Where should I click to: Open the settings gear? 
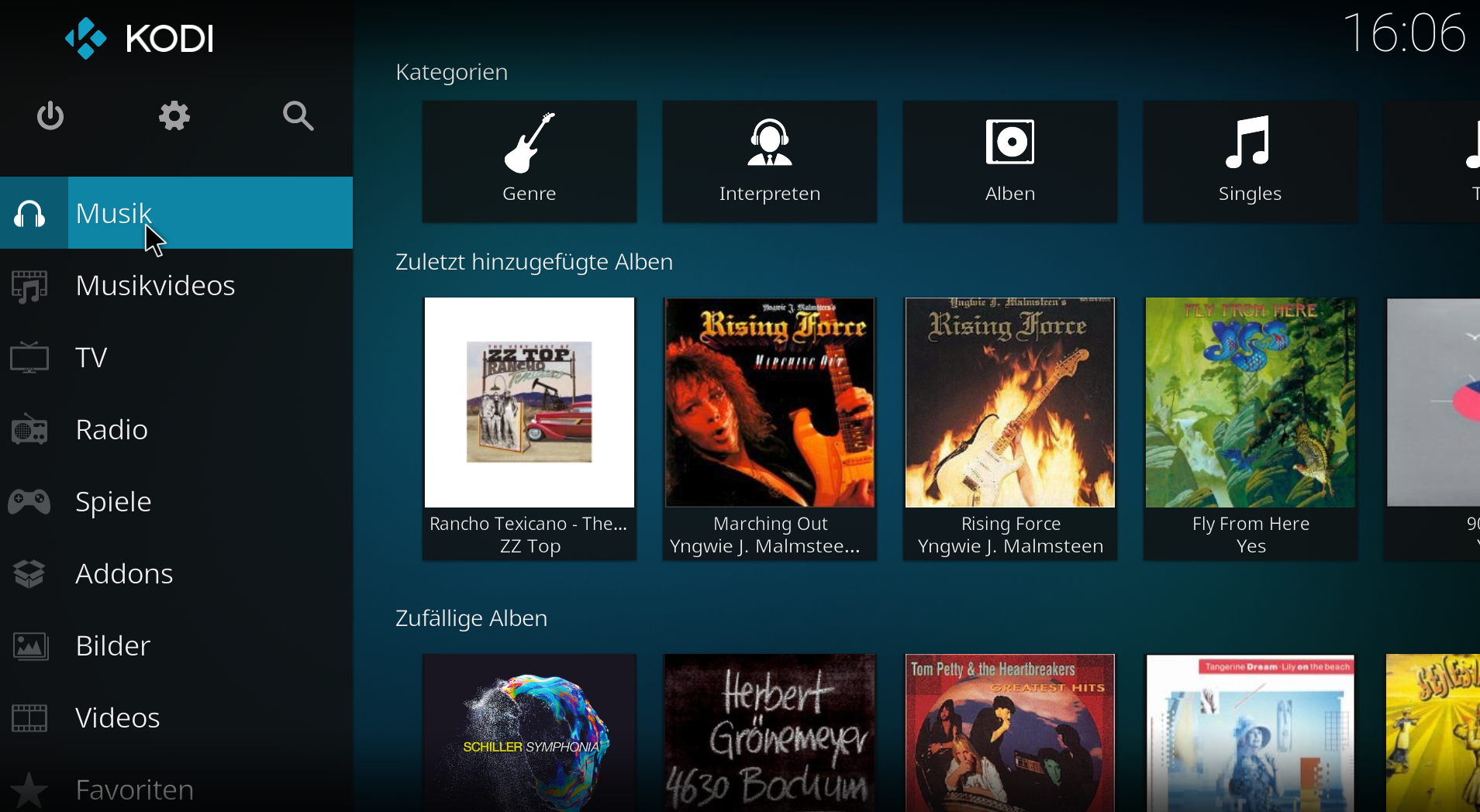tap(174, 115)
